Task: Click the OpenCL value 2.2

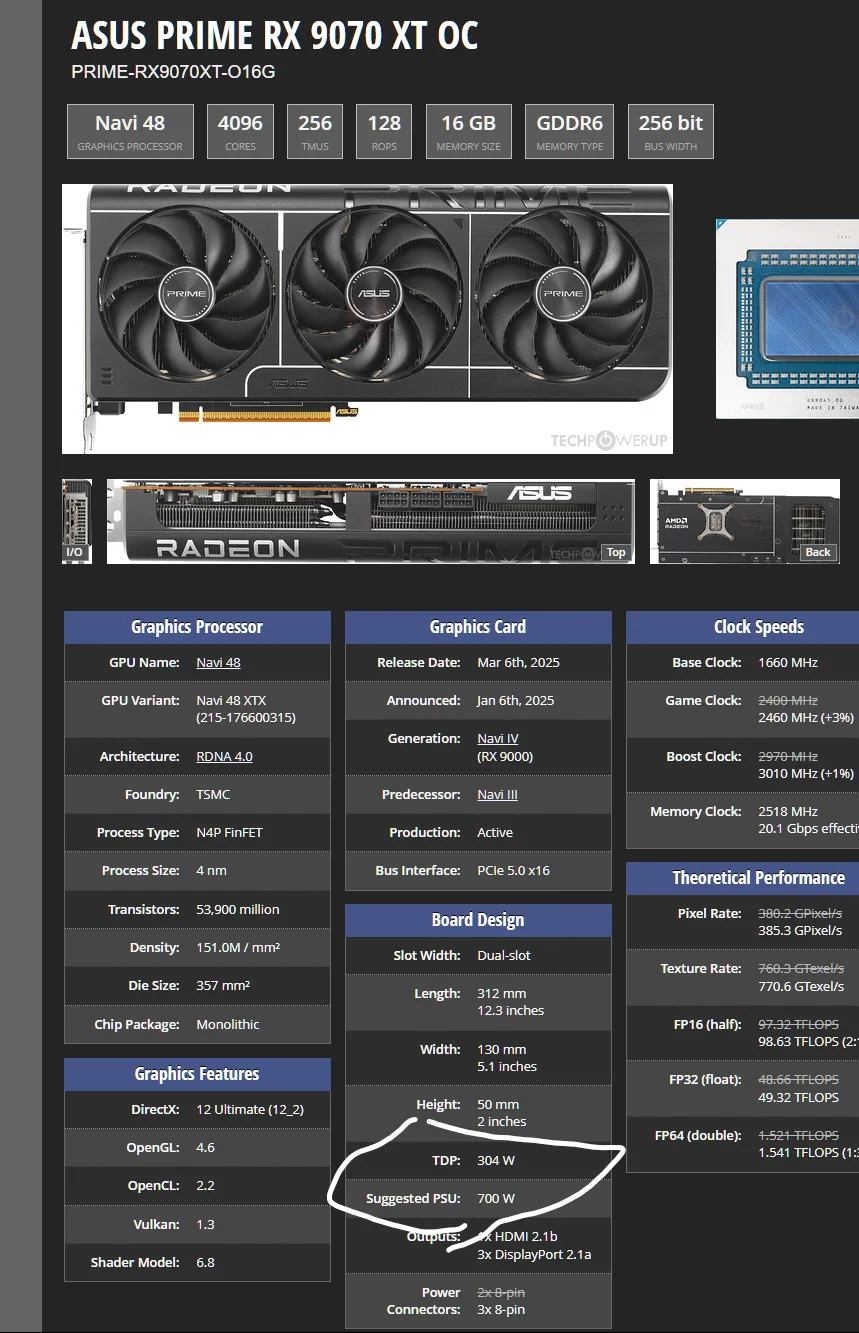Action: (205, 1185)
